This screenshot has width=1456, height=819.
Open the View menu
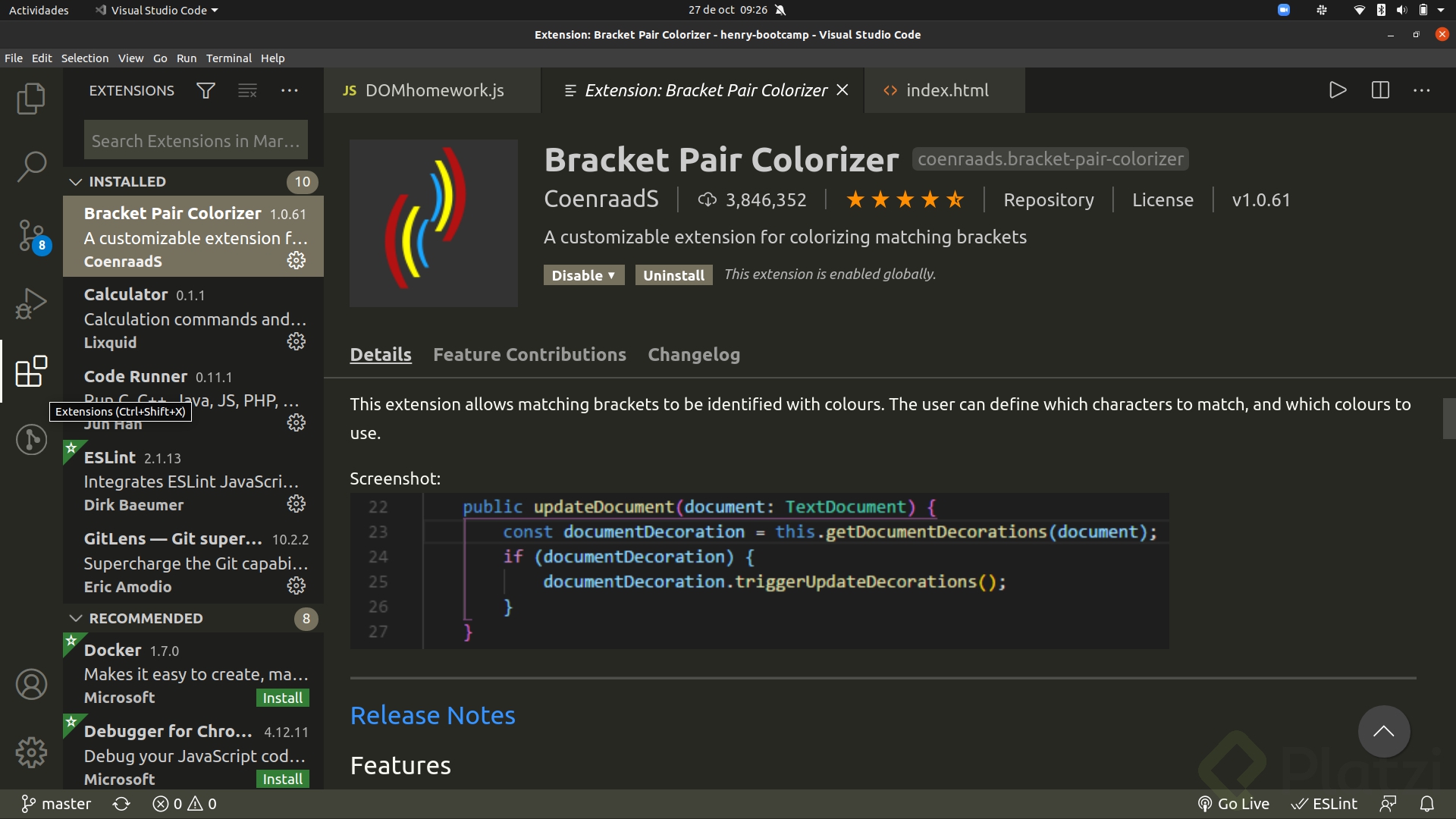tap(130, 58)
